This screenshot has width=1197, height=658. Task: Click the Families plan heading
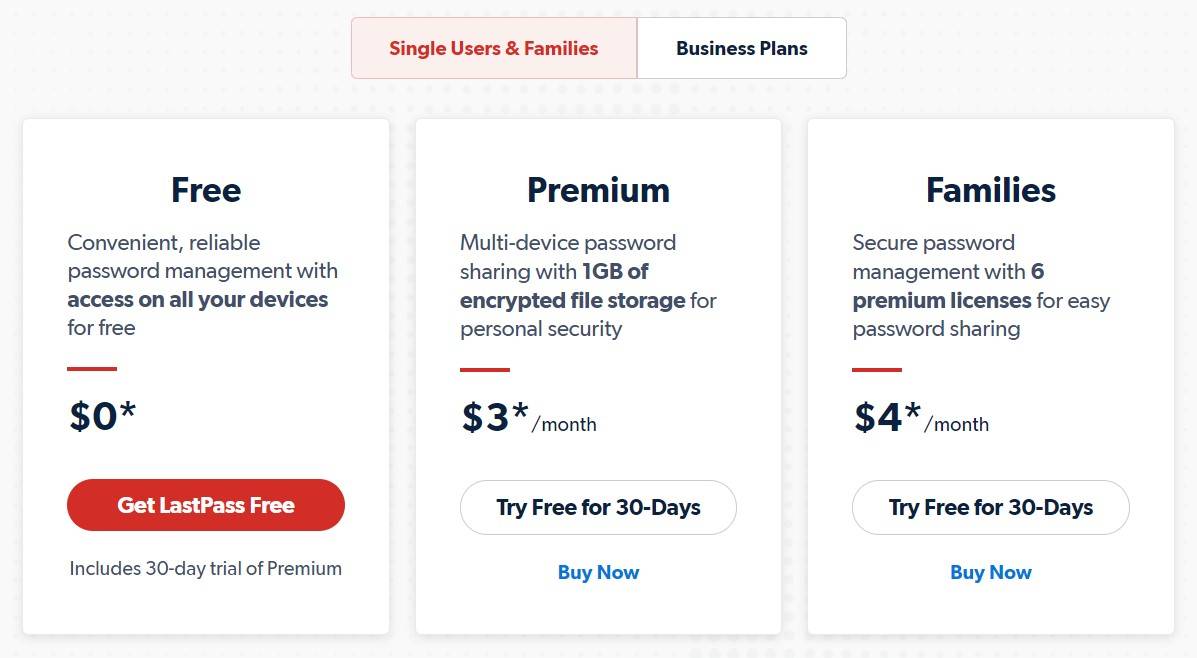(x=990, y=190)
